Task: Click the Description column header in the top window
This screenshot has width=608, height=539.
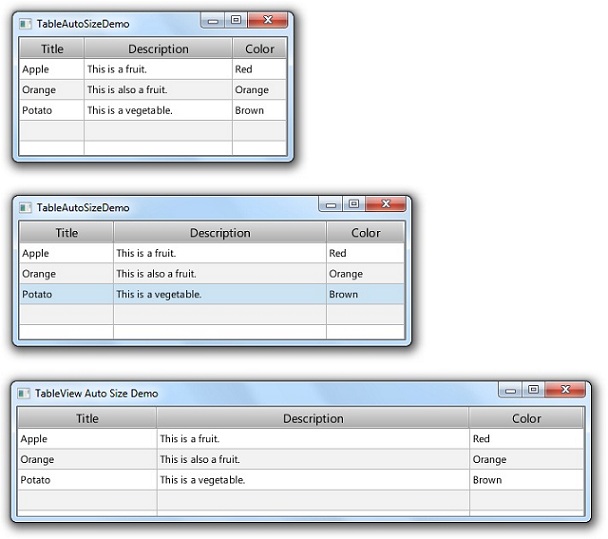Action: pos(158,48)
